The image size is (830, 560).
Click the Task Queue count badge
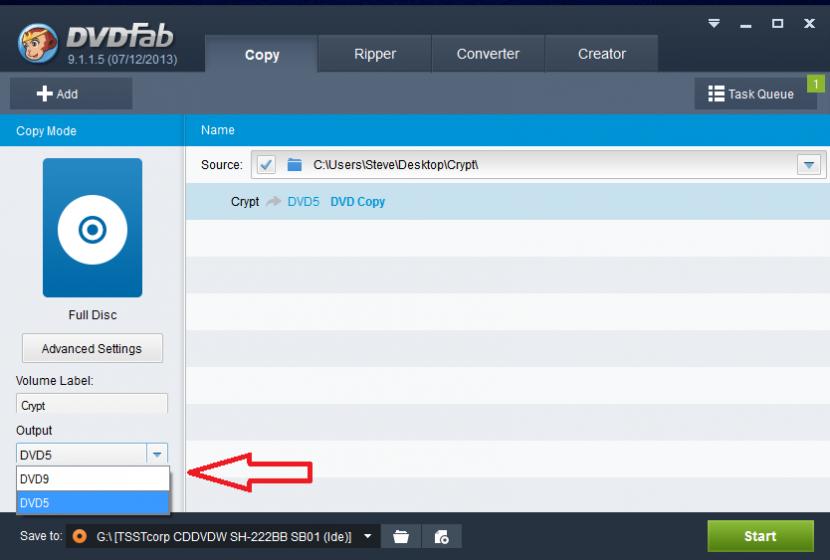pyautogui.click(x=815, y=84)
